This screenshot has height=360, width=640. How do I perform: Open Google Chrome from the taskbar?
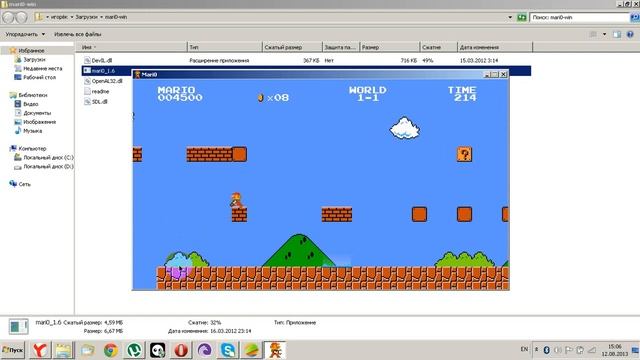click(x=110, y=350)
